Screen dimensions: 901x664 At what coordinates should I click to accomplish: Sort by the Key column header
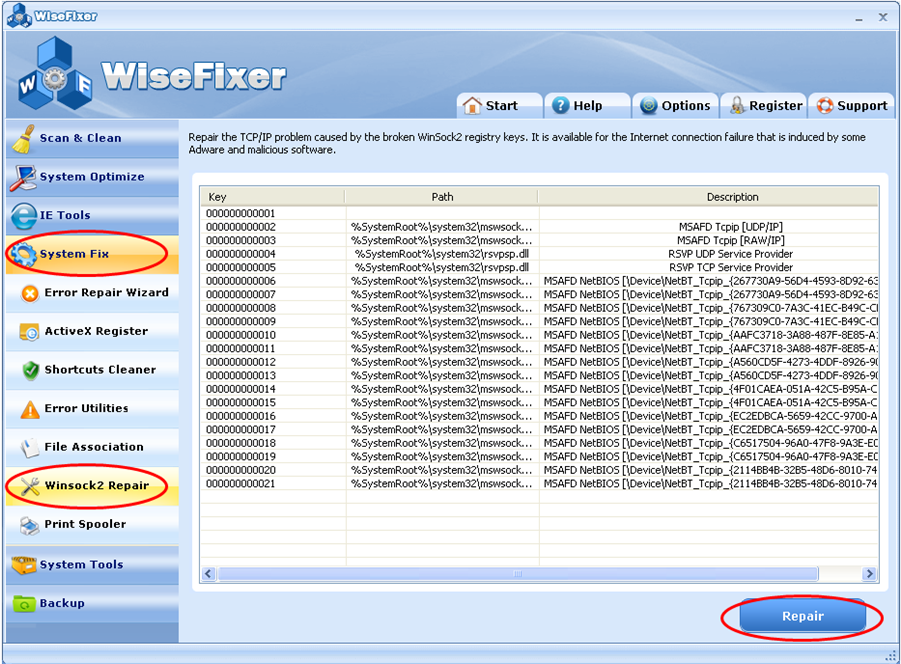[273, 197]
